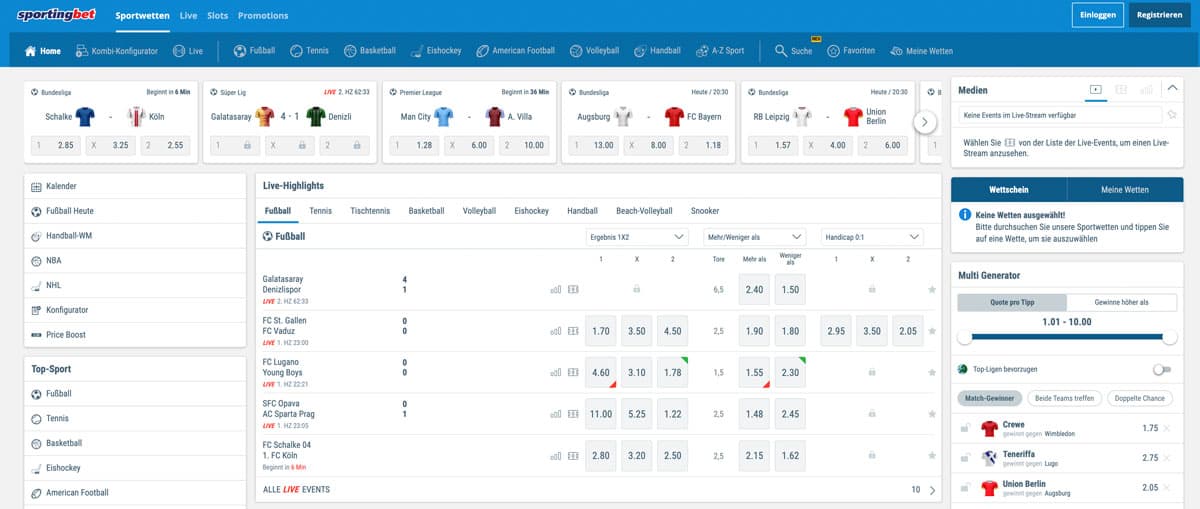The height and width of the screenshot is (509, 1200).
Task: Favorite the Galatasaray Denizlispor match star
Action: [x=932, y=289]
